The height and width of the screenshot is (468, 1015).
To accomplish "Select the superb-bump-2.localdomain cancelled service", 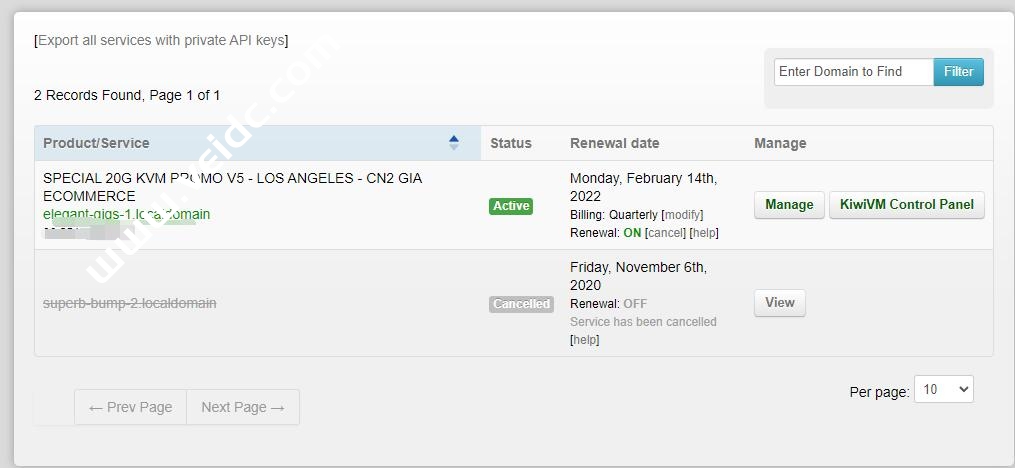I will (x=129, y=303).
